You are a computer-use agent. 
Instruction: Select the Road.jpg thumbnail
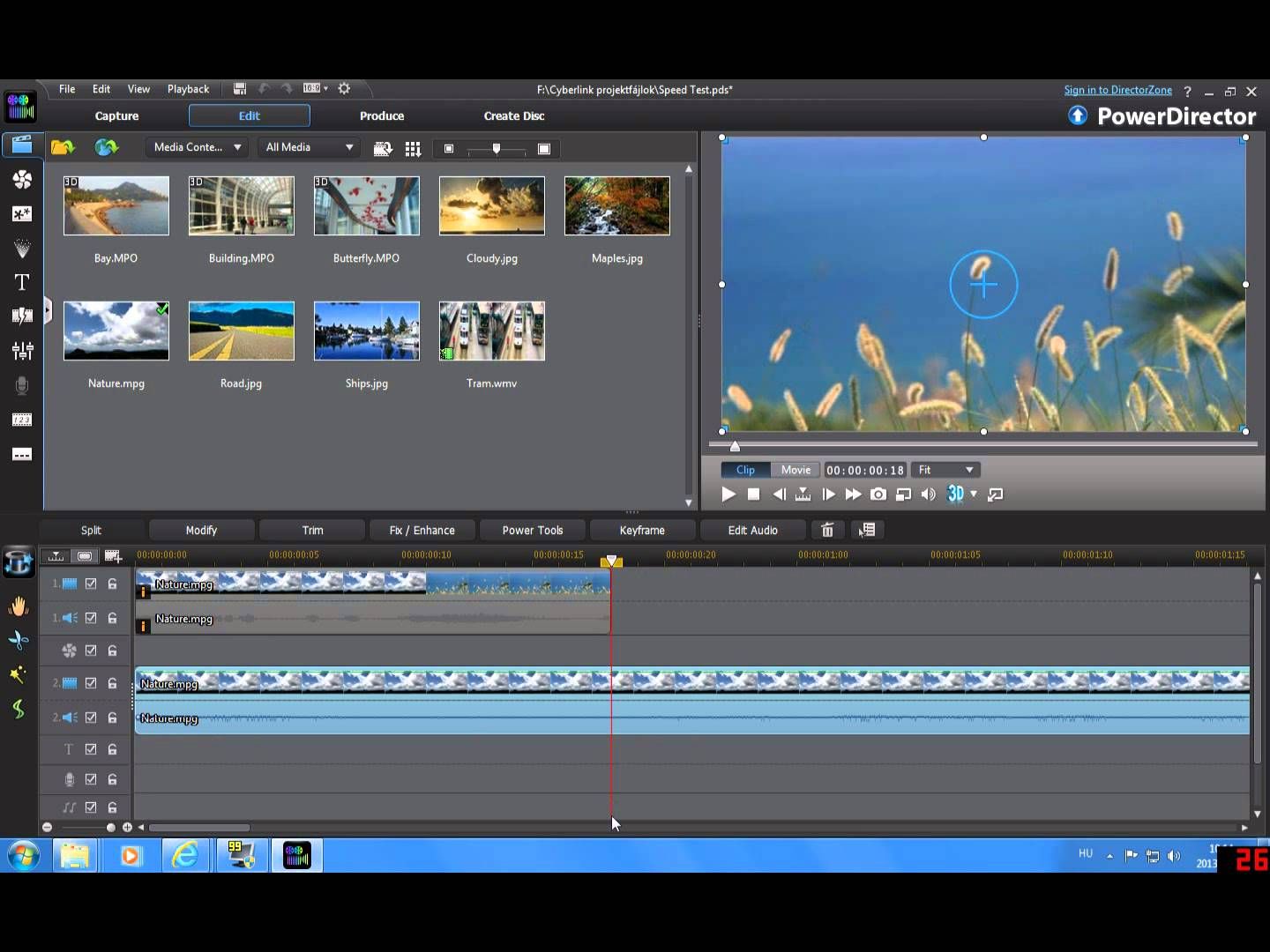pyautogui.click(x=242, y=331)
